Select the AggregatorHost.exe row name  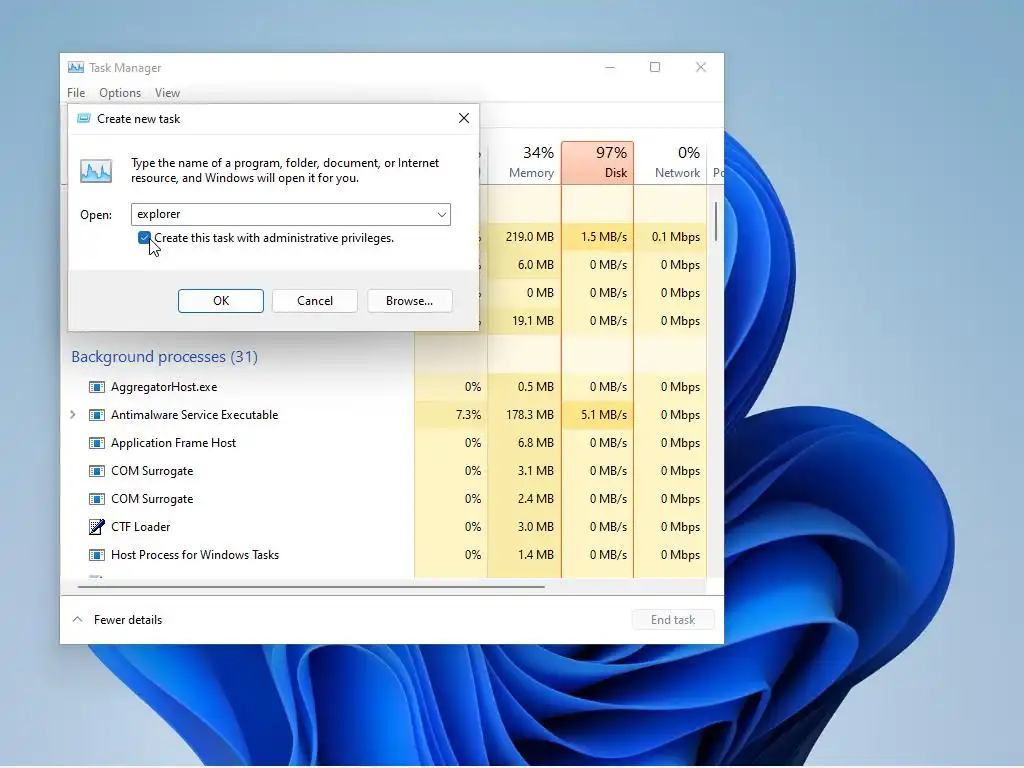164,387
